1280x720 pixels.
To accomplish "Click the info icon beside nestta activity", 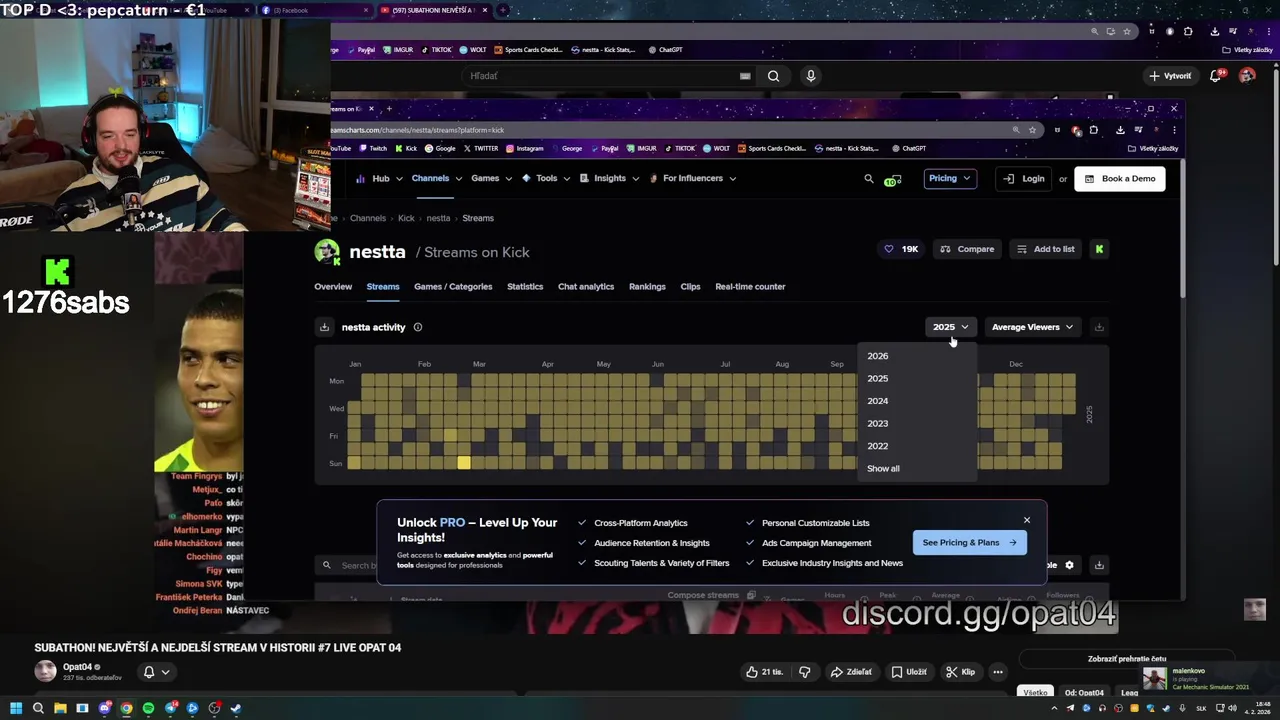I will click(418, 327).
